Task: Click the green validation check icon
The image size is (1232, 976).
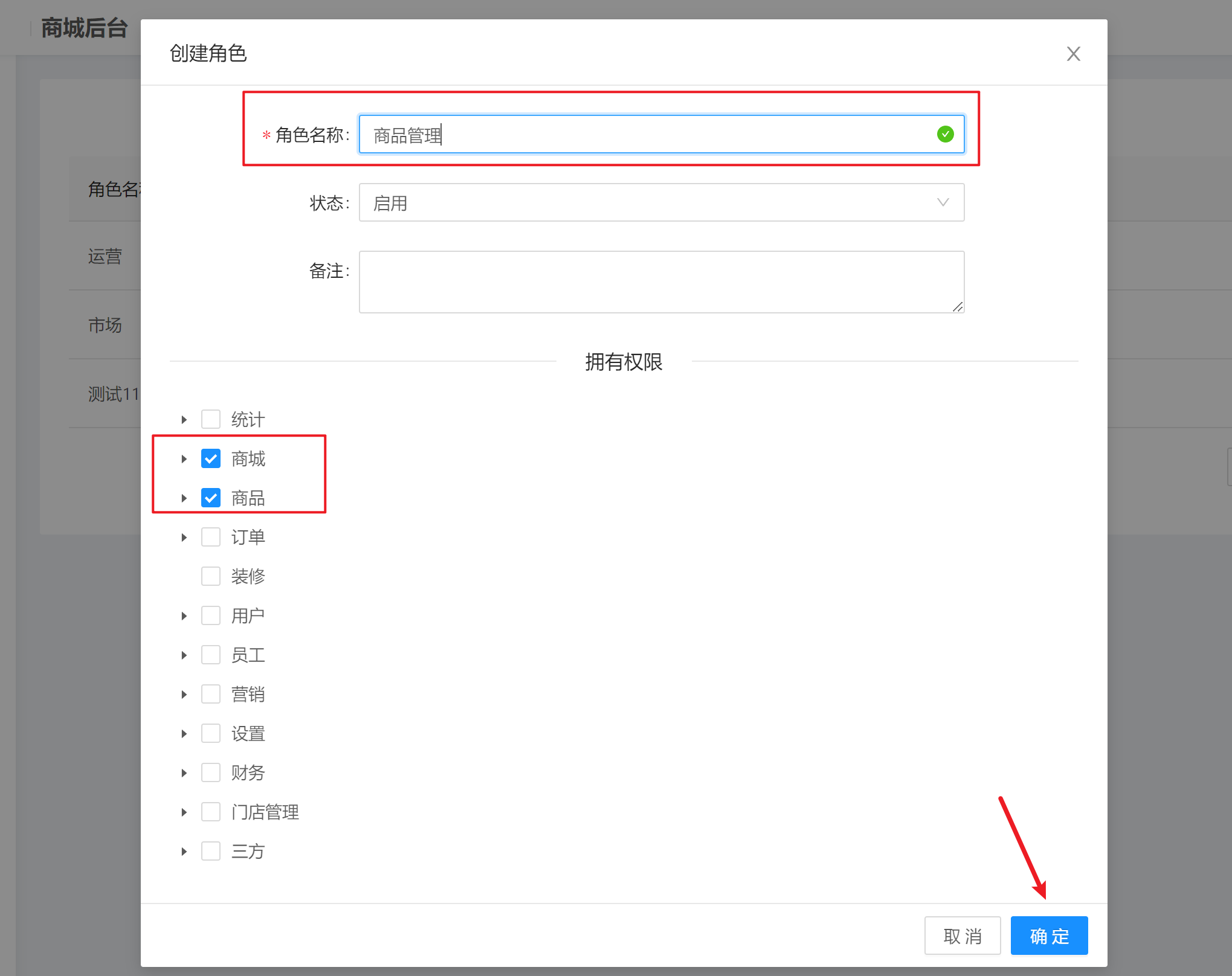Action: pos(945,134)
